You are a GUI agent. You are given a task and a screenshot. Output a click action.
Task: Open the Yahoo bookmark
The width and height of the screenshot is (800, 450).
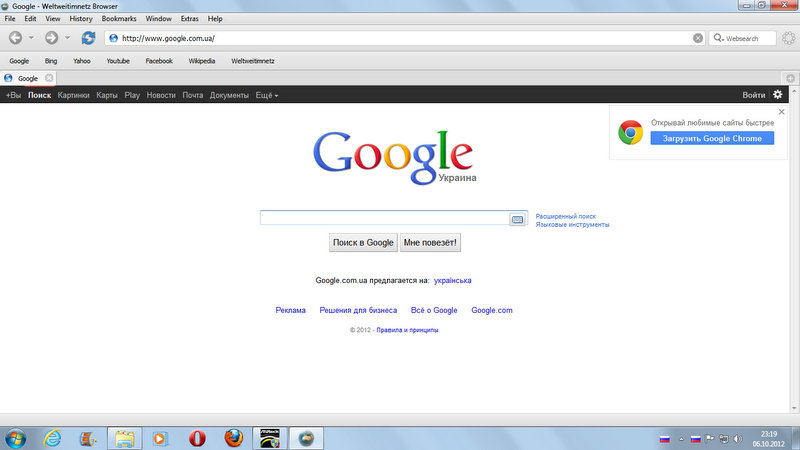pyautogui.click(x=82, y=61)
